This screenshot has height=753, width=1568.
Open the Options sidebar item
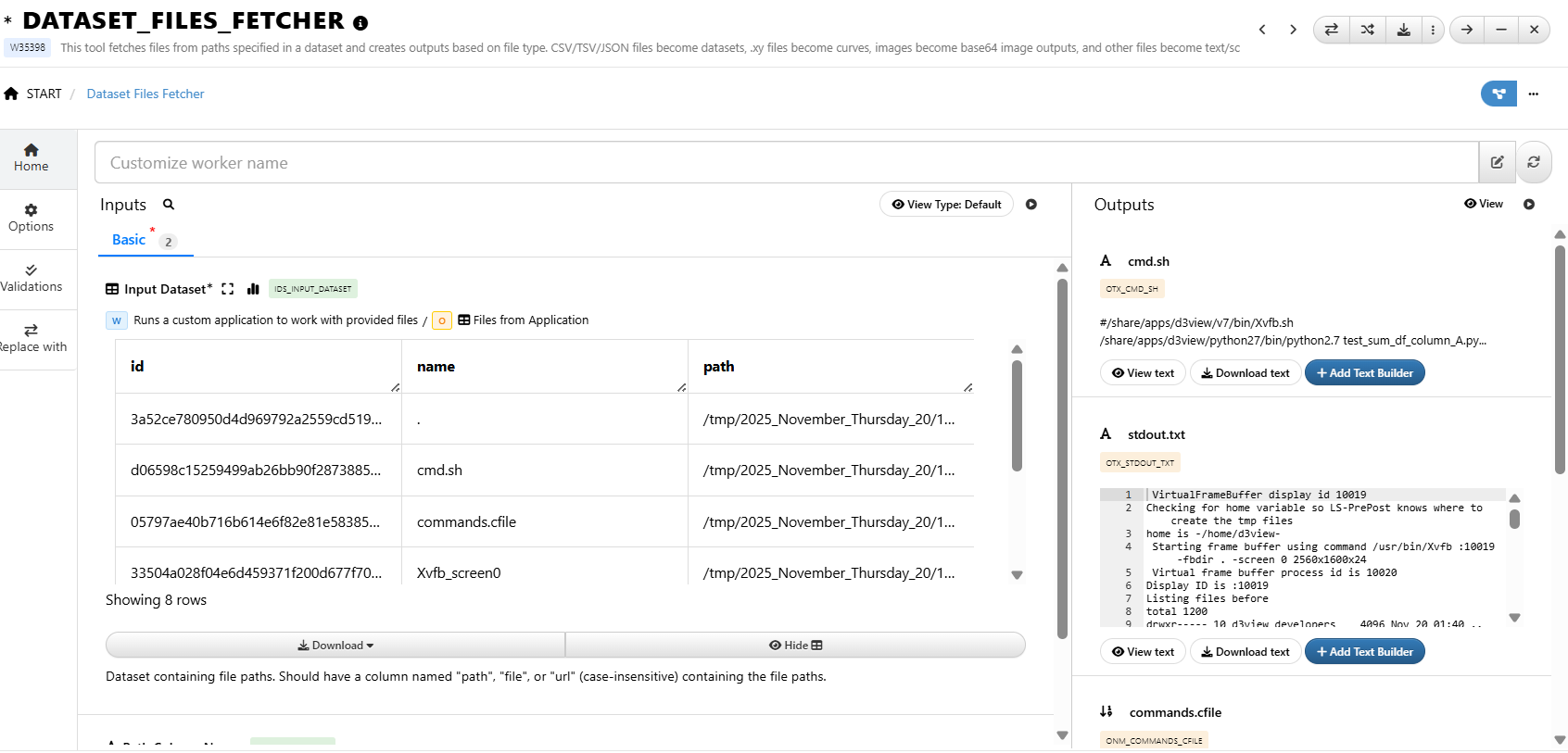[x=31, y=219]
